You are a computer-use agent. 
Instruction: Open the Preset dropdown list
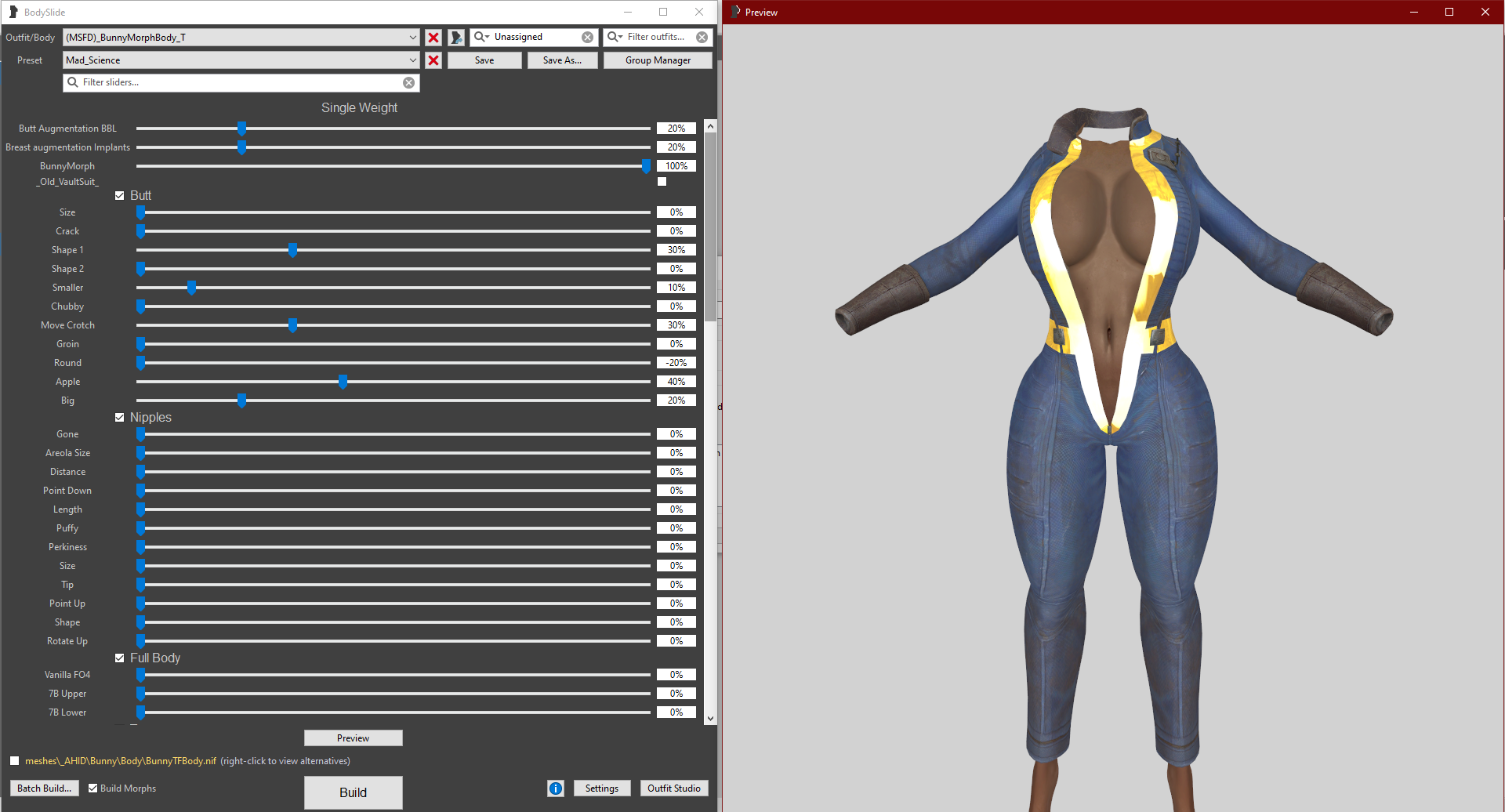tap(412, 60)
